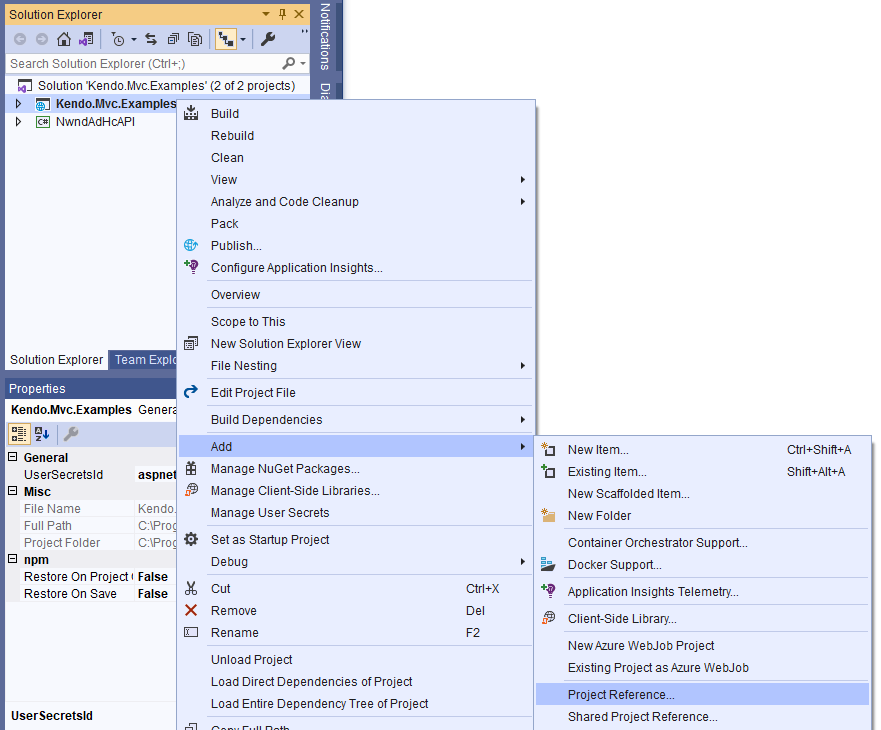The height and width of the screenshot is (730, 881).
Task: Choose Project Reference in Add submenu
Action: pos(702,695)
